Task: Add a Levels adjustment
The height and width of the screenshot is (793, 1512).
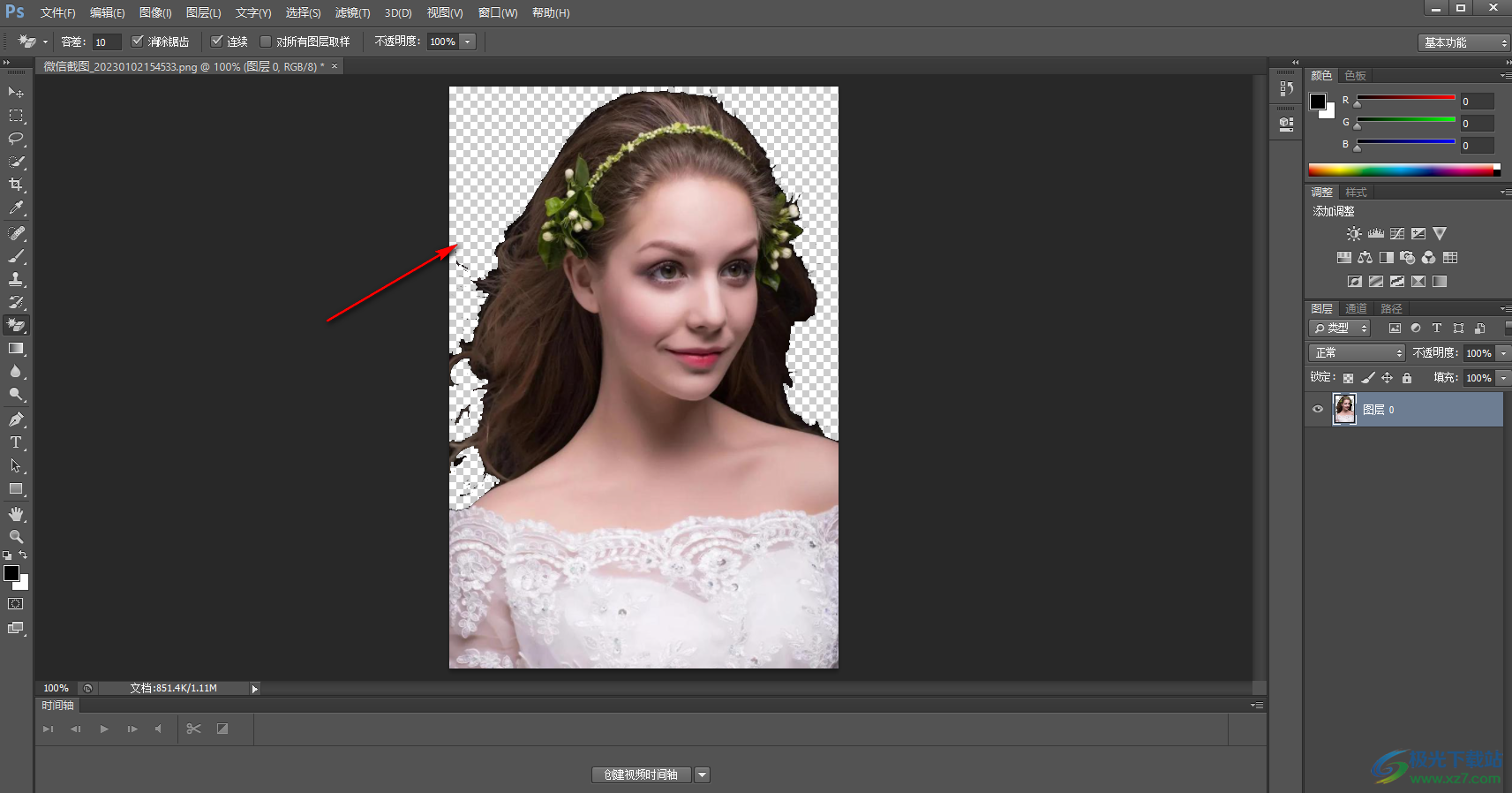Action: point(1376,234)
